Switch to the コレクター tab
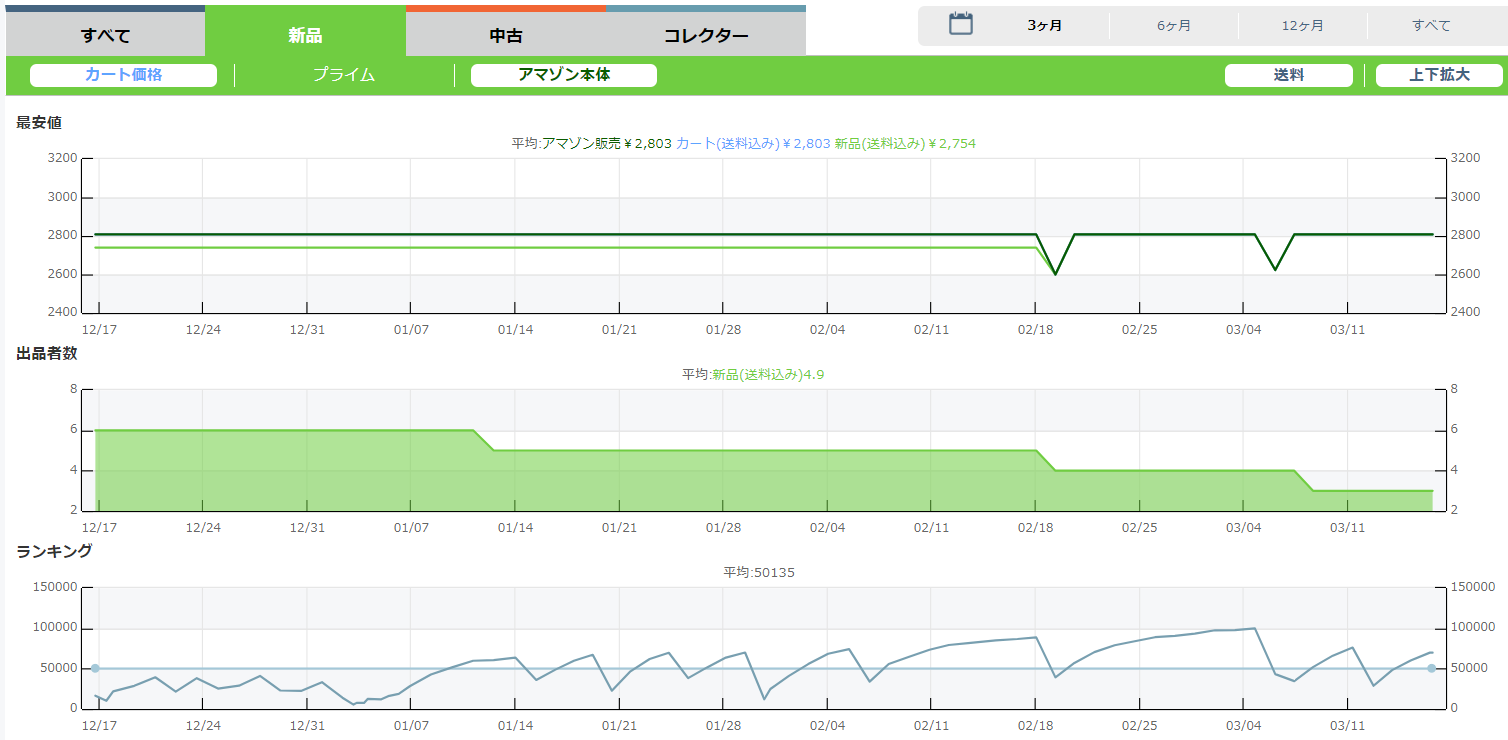The width and height of the screenshot is (1508, 740). coord(705,36)
